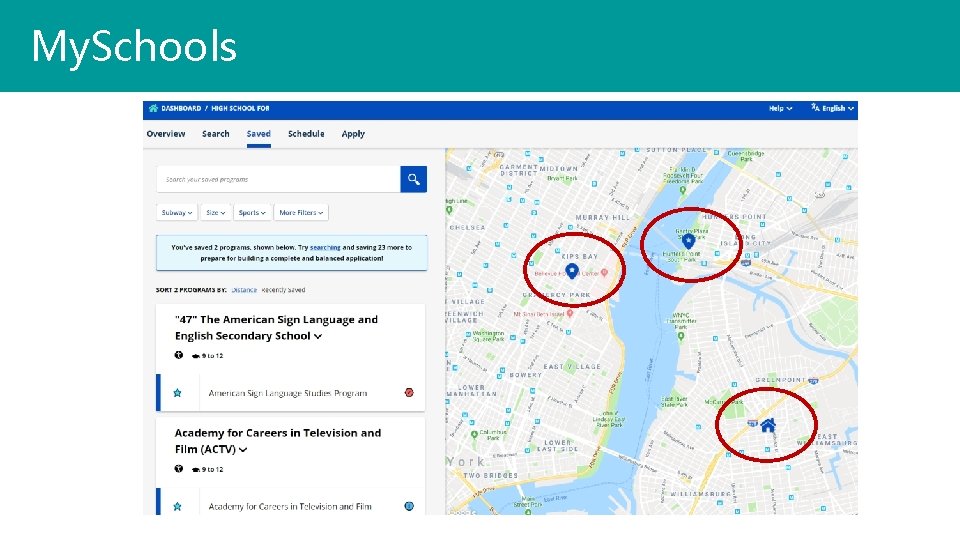The height and width of the screenshot is (540, 960).
Task: Open the Schedule tab
Action: [306, 133]
